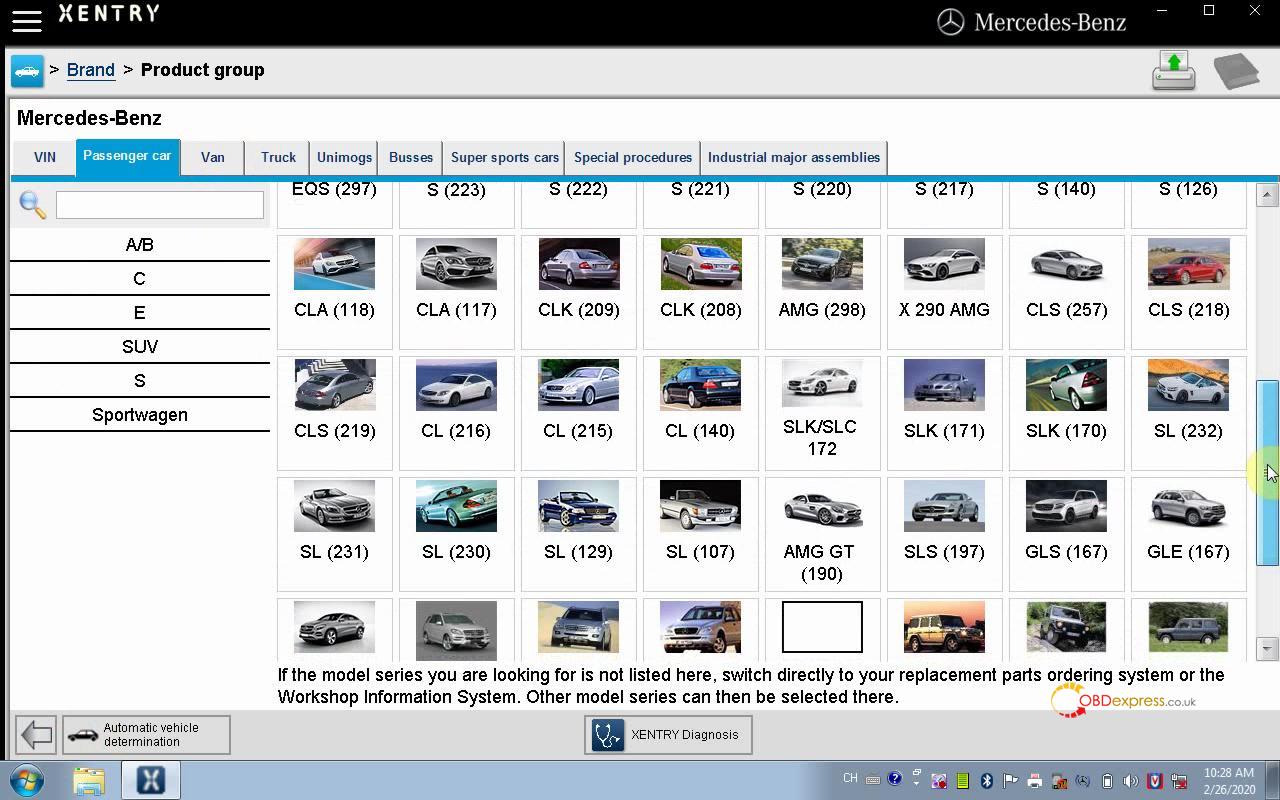Pick the SLK (170) tile
1280x800 pixels.
point(1066,413)
